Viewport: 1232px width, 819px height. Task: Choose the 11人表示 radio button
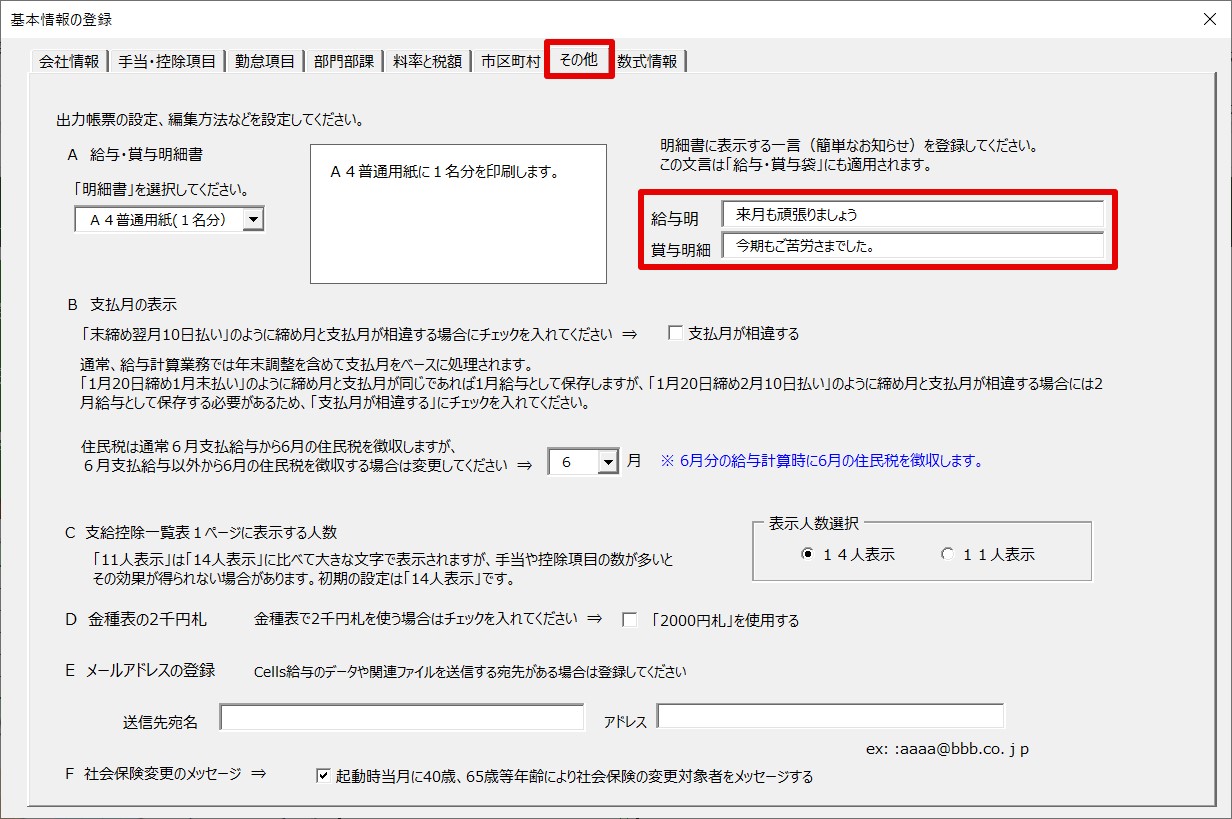point(947,555)
